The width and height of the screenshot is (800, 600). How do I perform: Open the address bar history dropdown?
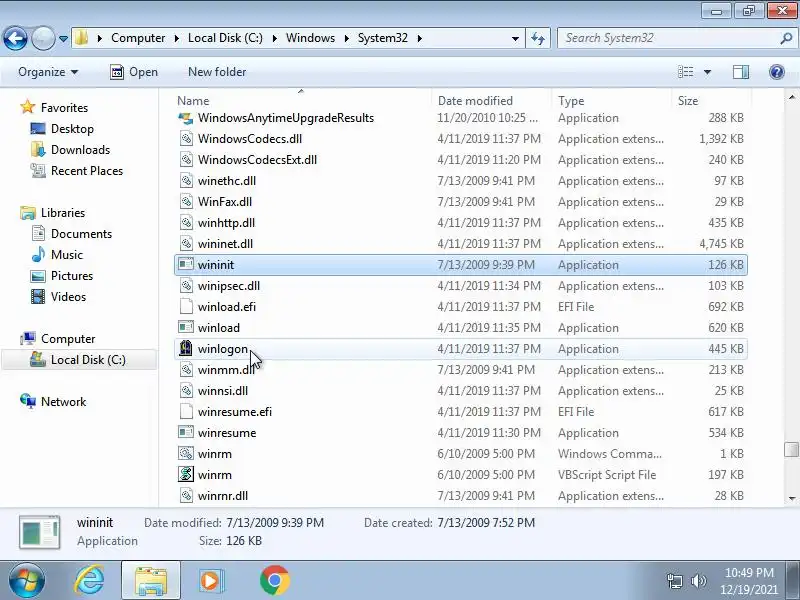[x=515, y=38]
